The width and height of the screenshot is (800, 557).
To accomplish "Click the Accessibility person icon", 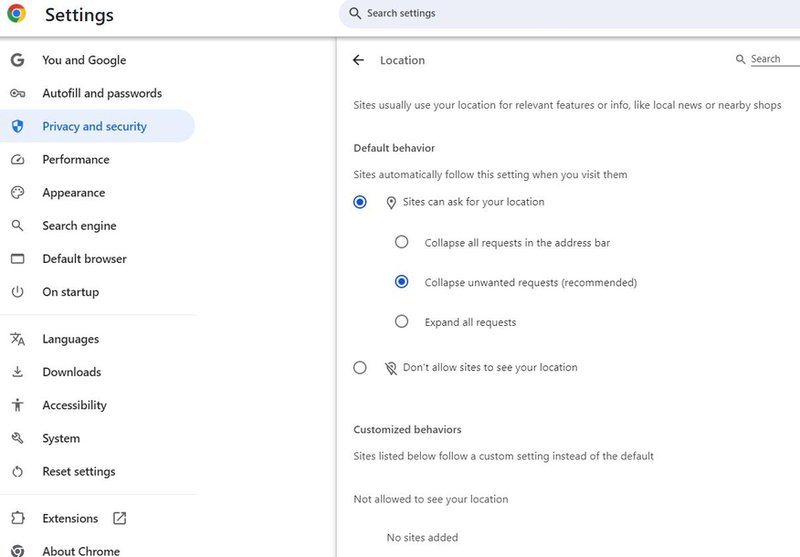I will coord(17,405).
